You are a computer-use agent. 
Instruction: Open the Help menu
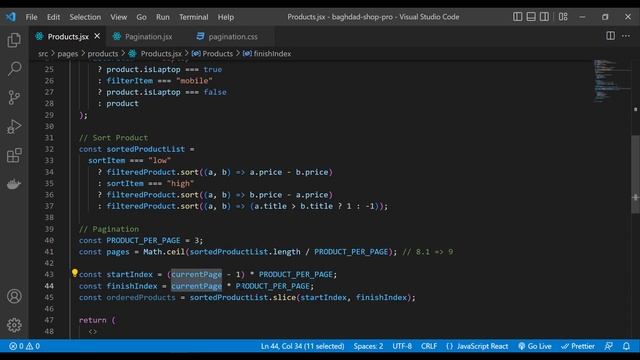[225, 17]
